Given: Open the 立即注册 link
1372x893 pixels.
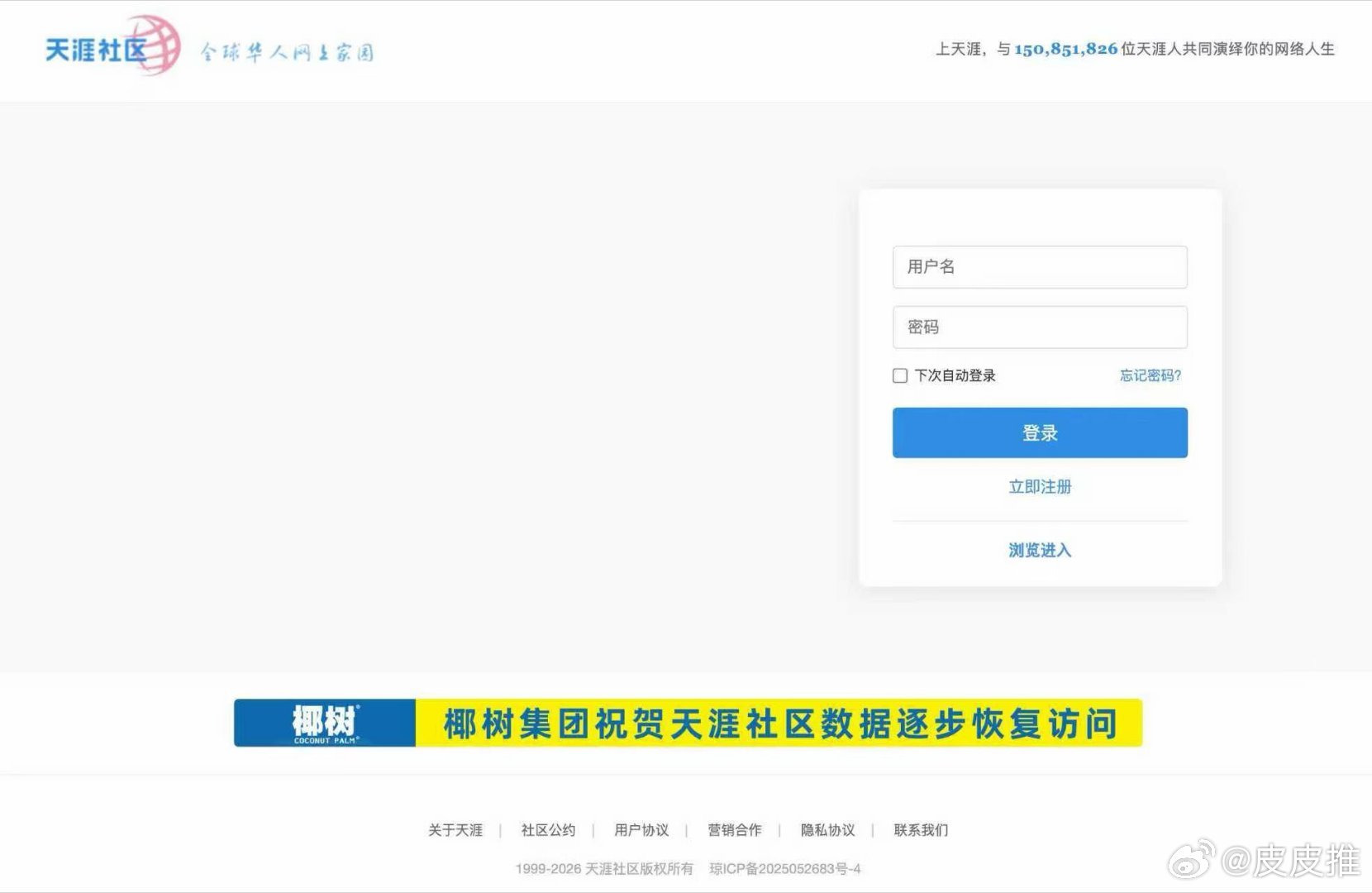Looking at the screenshot, I should (x=1040, y=487).
